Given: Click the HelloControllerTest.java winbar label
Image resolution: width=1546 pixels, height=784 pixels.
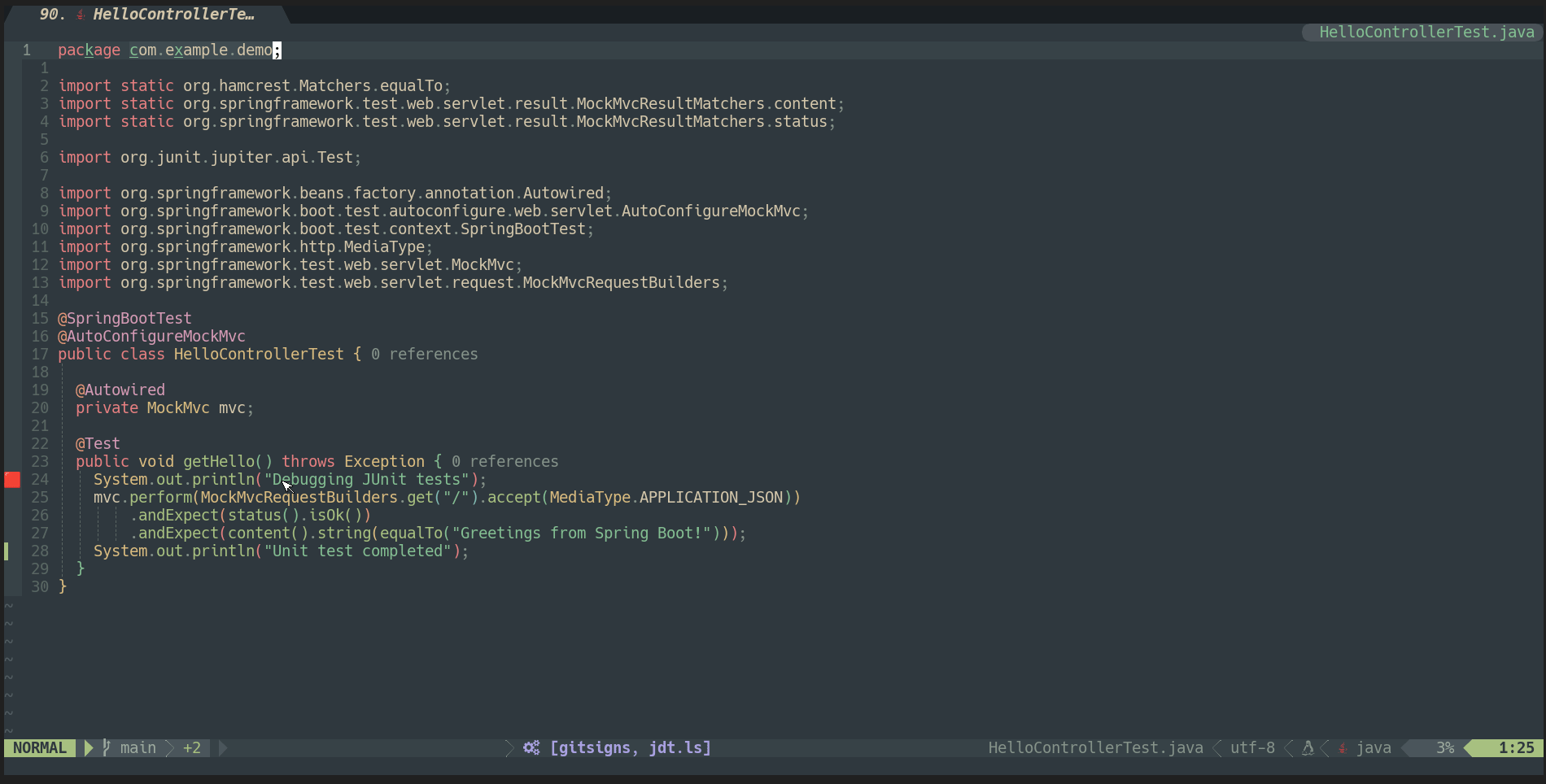Looking at the screenshot, I should tap(1426, 32).
